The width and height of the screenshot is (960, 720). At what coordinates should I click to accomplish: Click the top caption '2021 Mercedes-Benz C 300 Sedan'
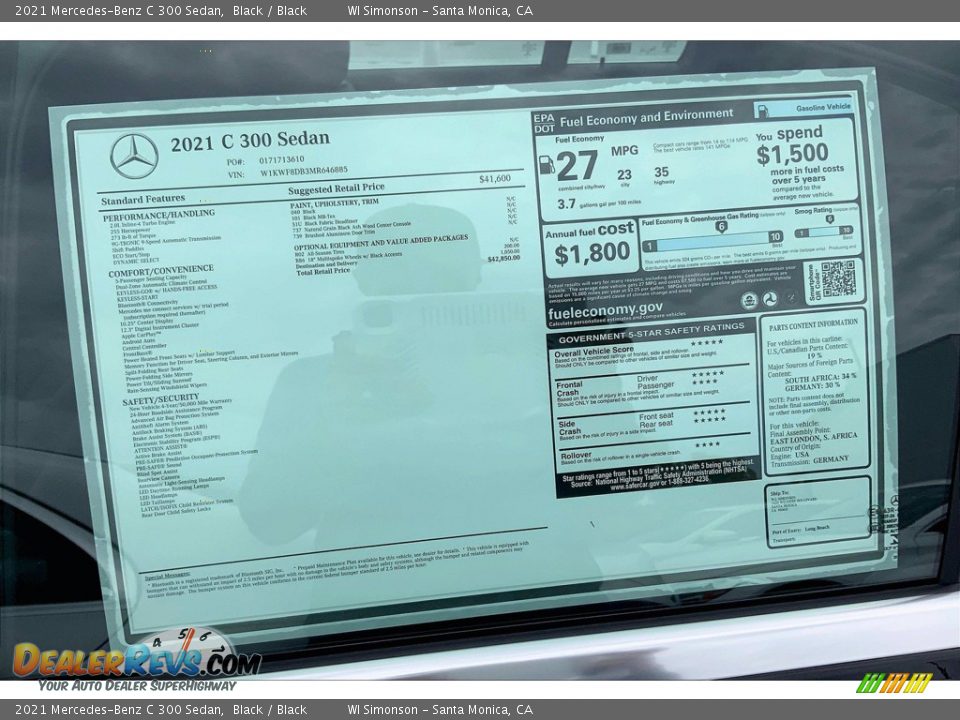(118, 10)
